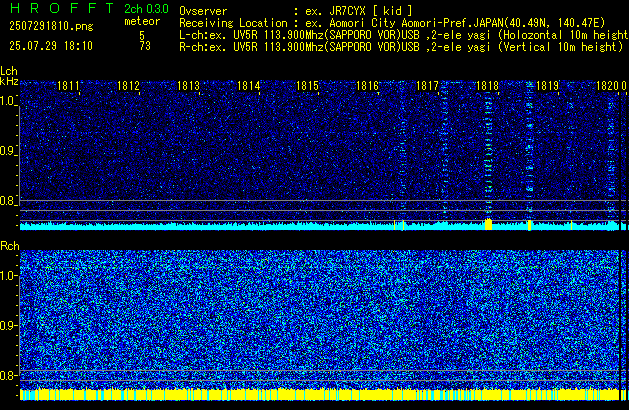
Task: Click the 1.0 kHz tick on Lch axis
Action: tap(8, 101)
